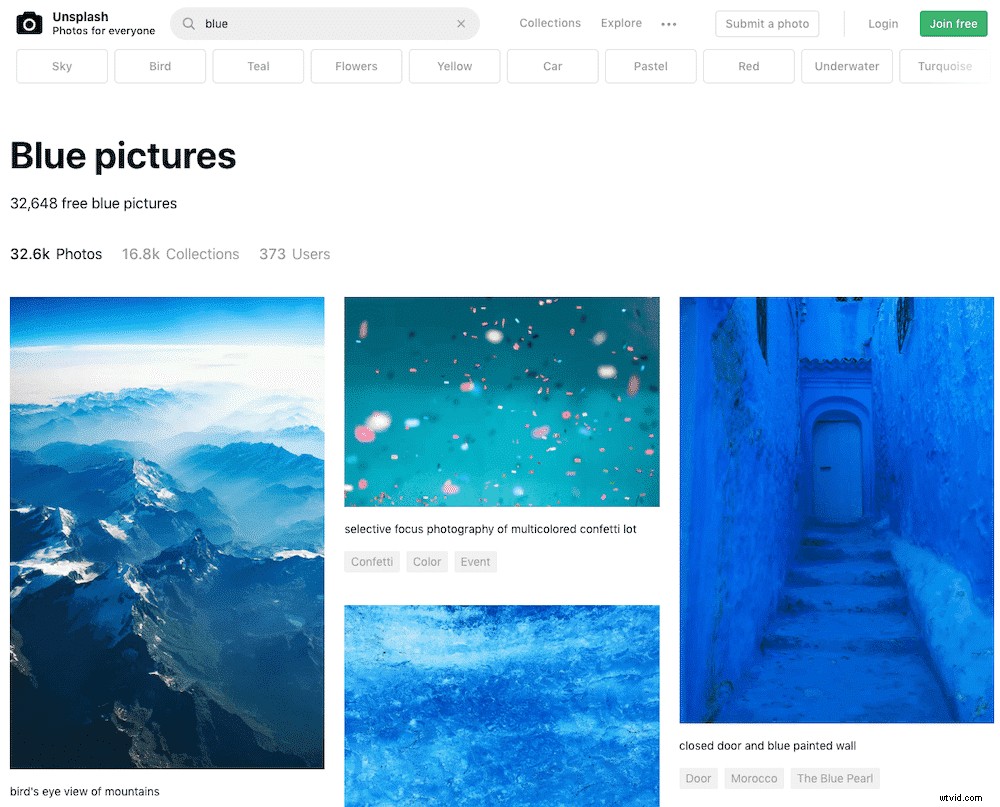The height and width of the screenshot is (807, 1000).
Task: Open the Collections navigation link
Action: 549,23
